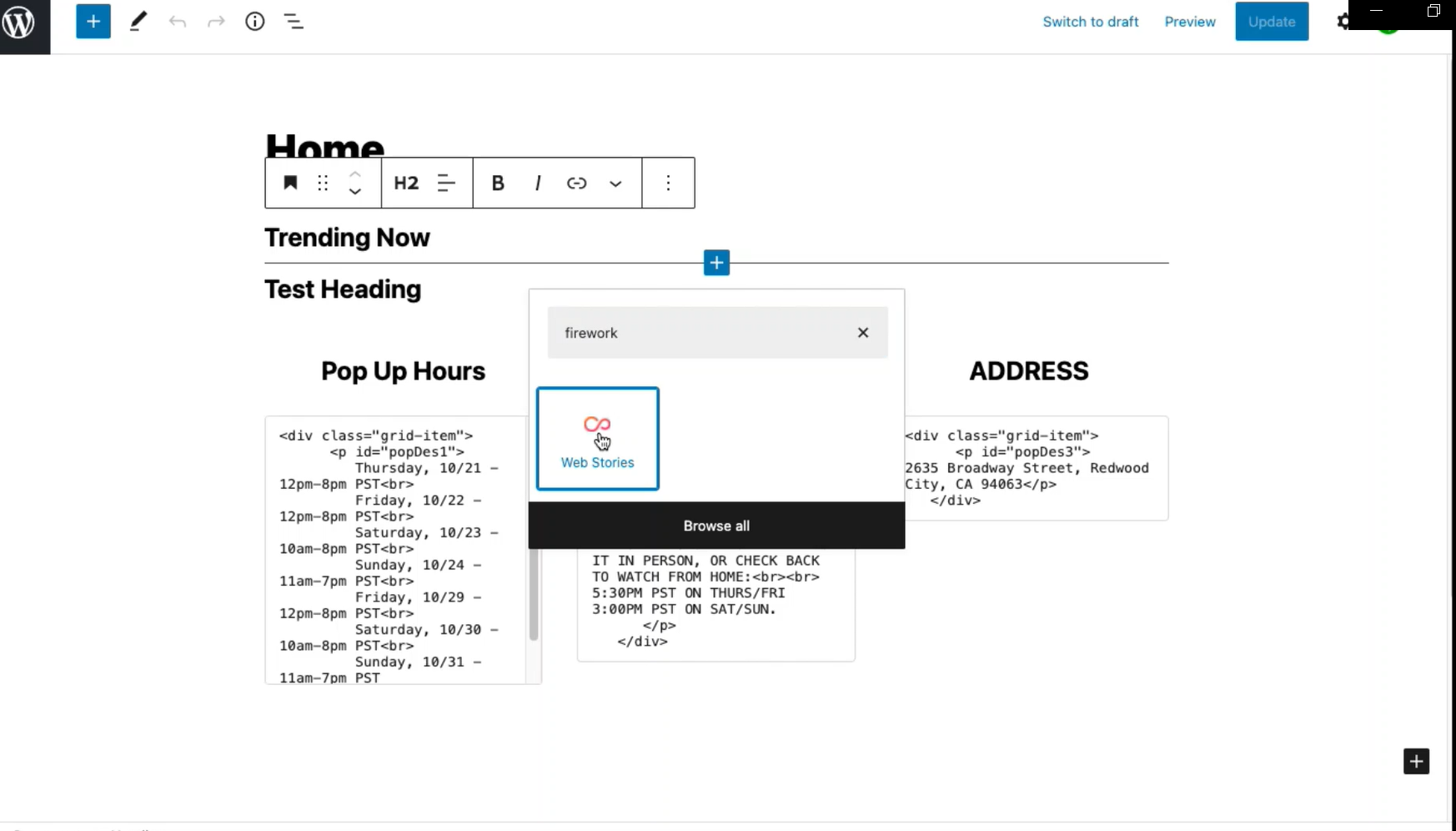
Task: Toggle italic formatting on the heading
Action: pyautogui.click(x=538, y=183)
